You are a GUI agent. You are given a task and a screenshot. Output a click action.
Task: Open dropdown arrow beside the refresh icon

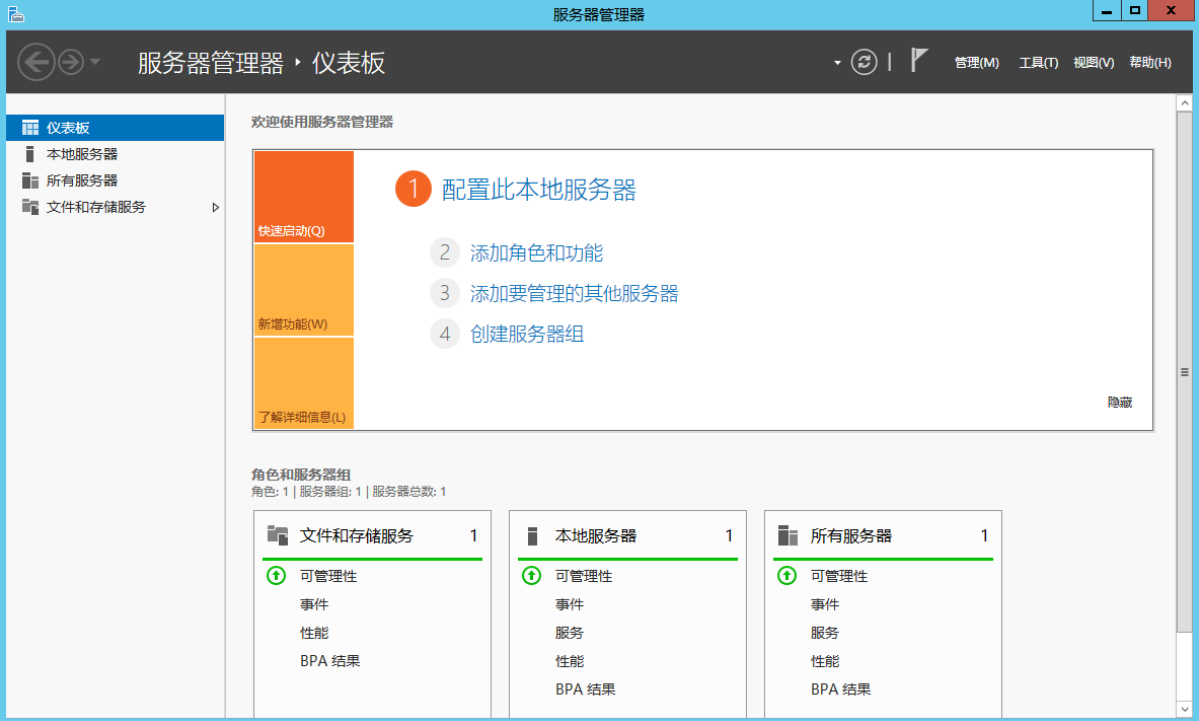point(838,63)
